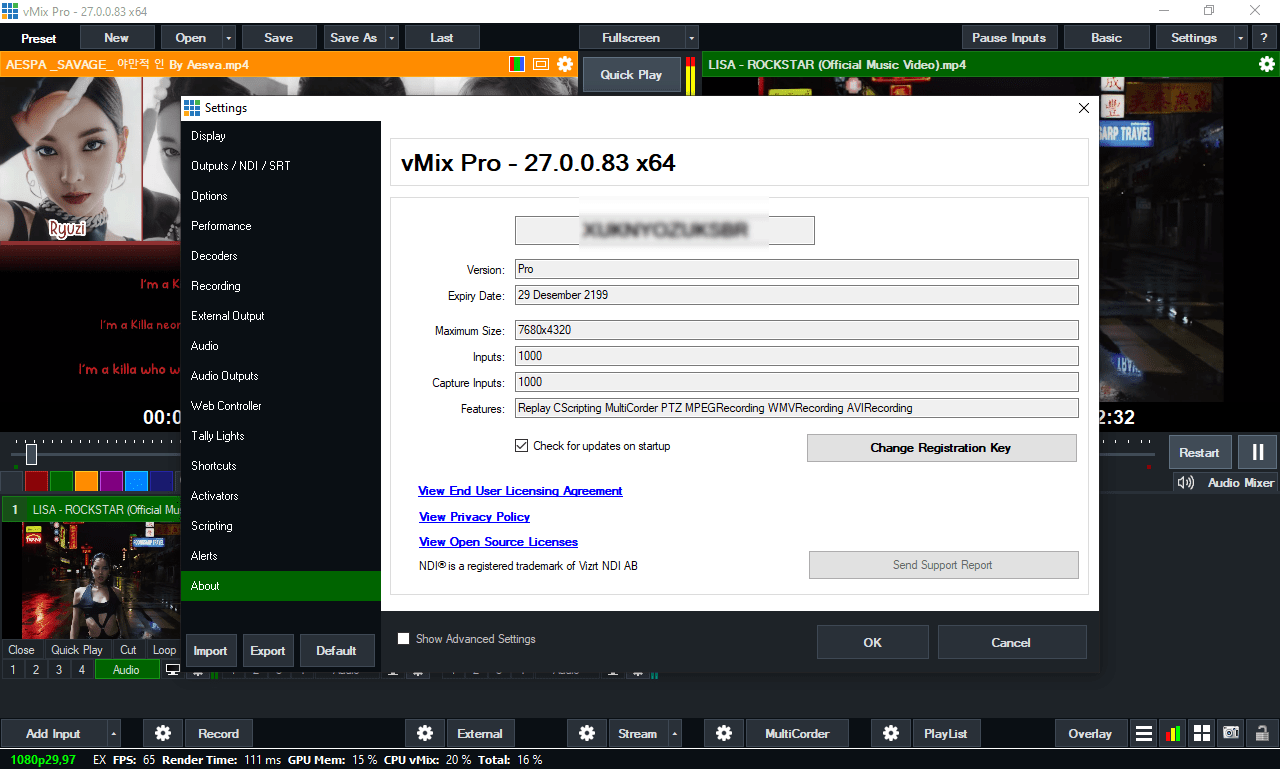Image resolution: width=1280 pixels, height=769 pixels.
Task: Expand the arrow beside top Settings button
Action: tap(1241, 38)
